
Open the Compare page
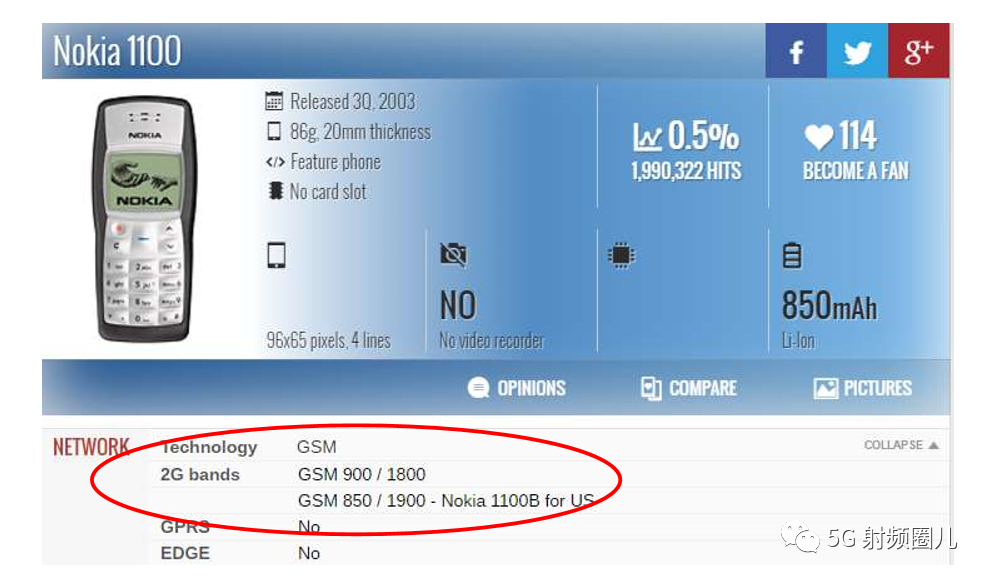click(688, 388)
